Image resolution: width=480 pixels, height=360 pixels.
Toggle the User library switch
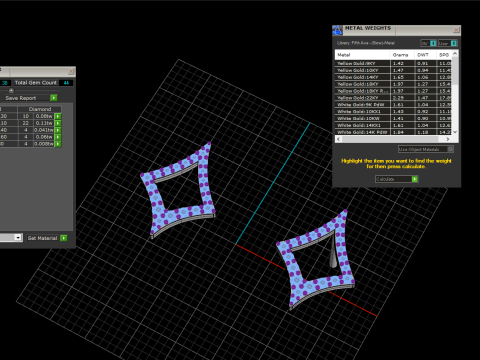pos(454,43)
